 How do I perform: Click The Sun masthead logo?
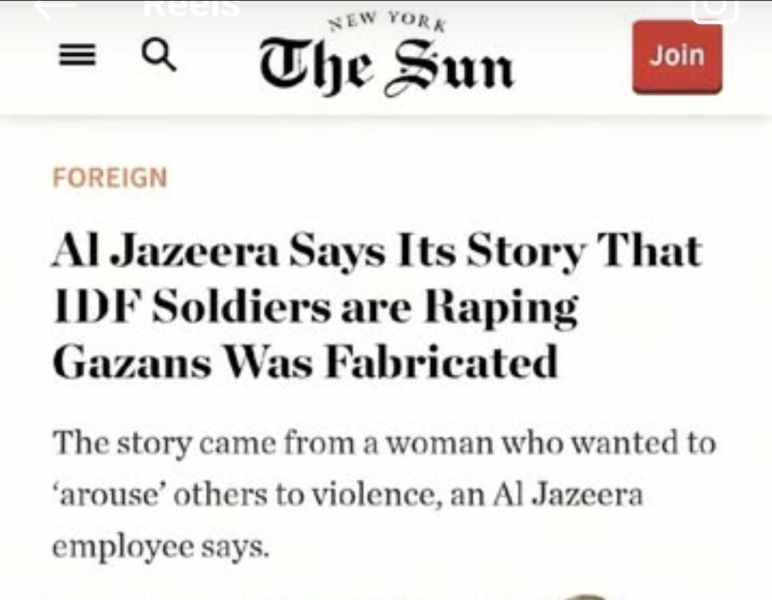click(387, 67)
